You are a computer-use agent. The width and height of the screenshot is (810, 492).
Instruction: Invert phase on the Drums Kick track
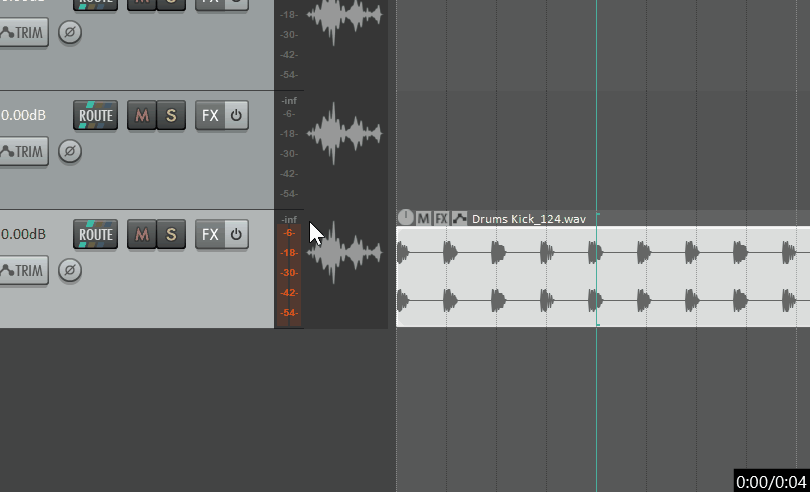69,271
